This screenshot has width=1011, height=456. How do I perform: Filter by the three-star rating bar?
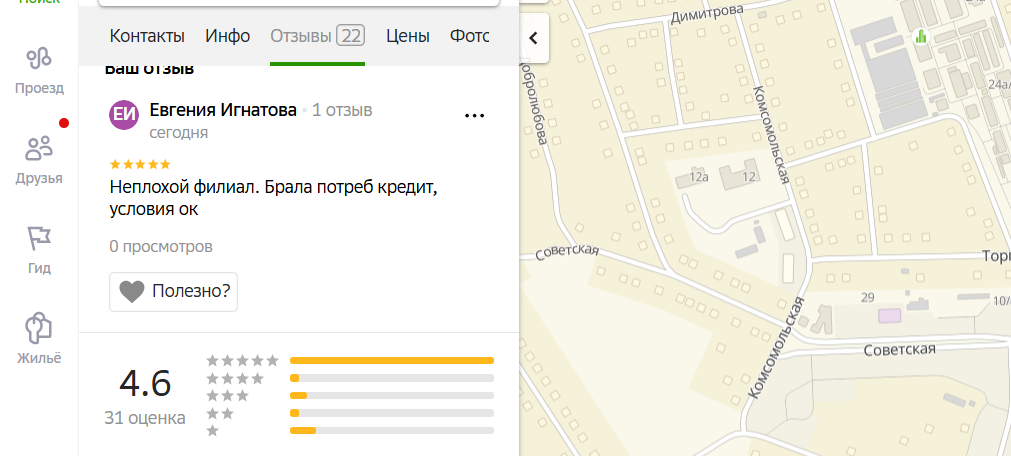392,395
